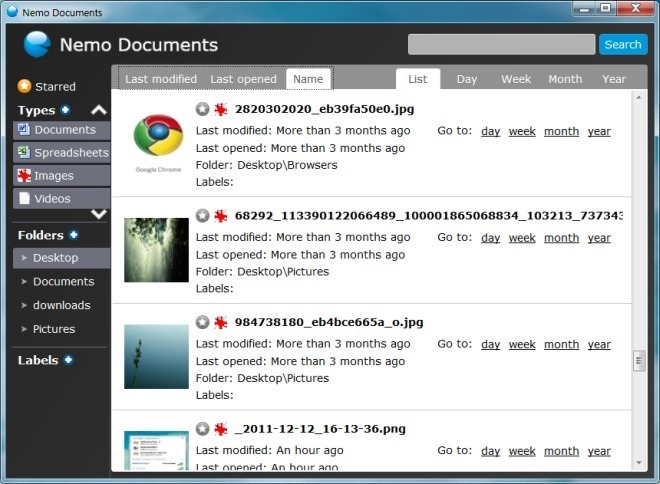Click the page icon beside Videos type

point(24,198)
